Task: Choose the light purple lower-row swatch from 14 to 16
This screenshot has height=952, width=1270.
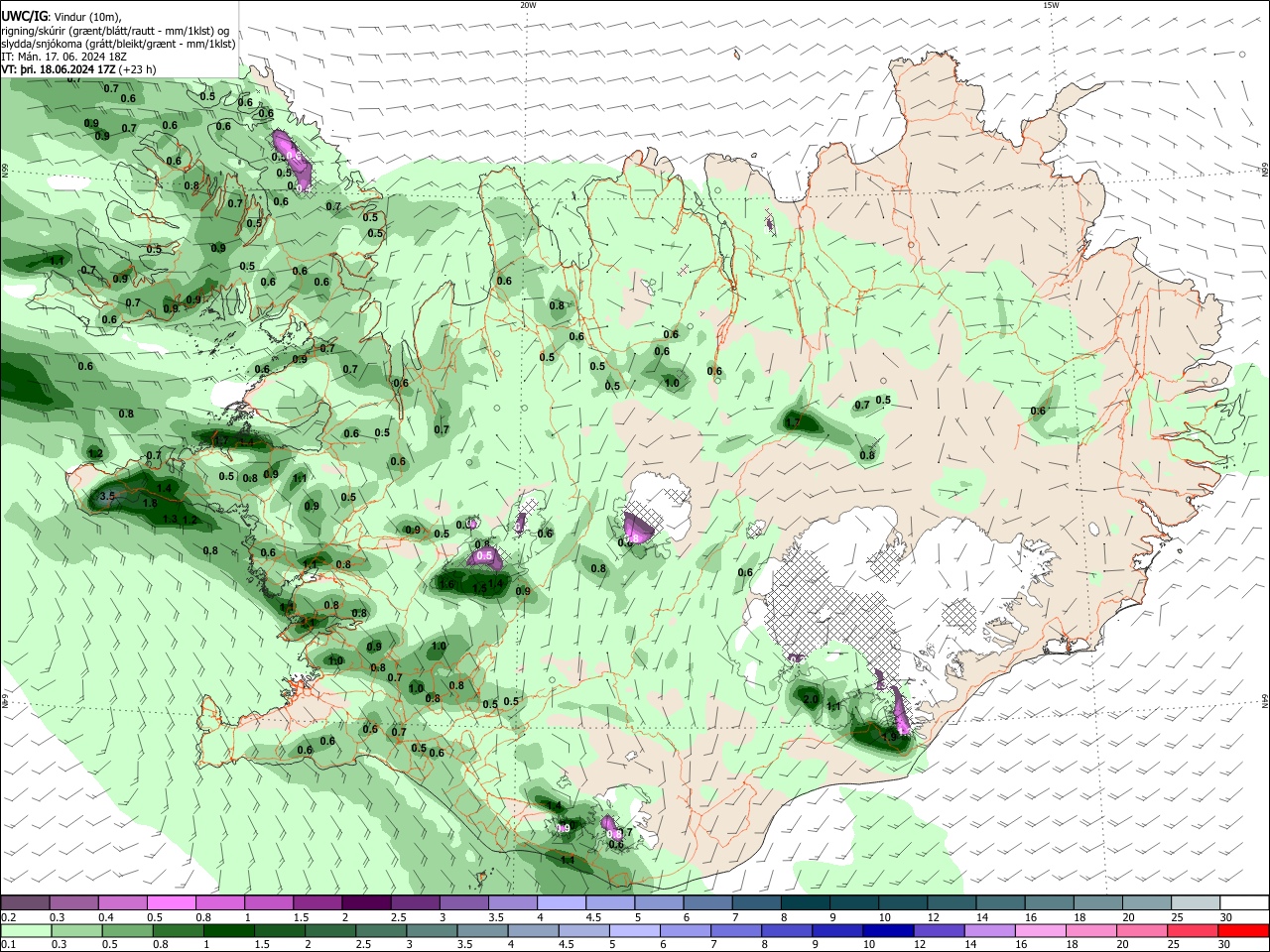Action: pos(990,930)
